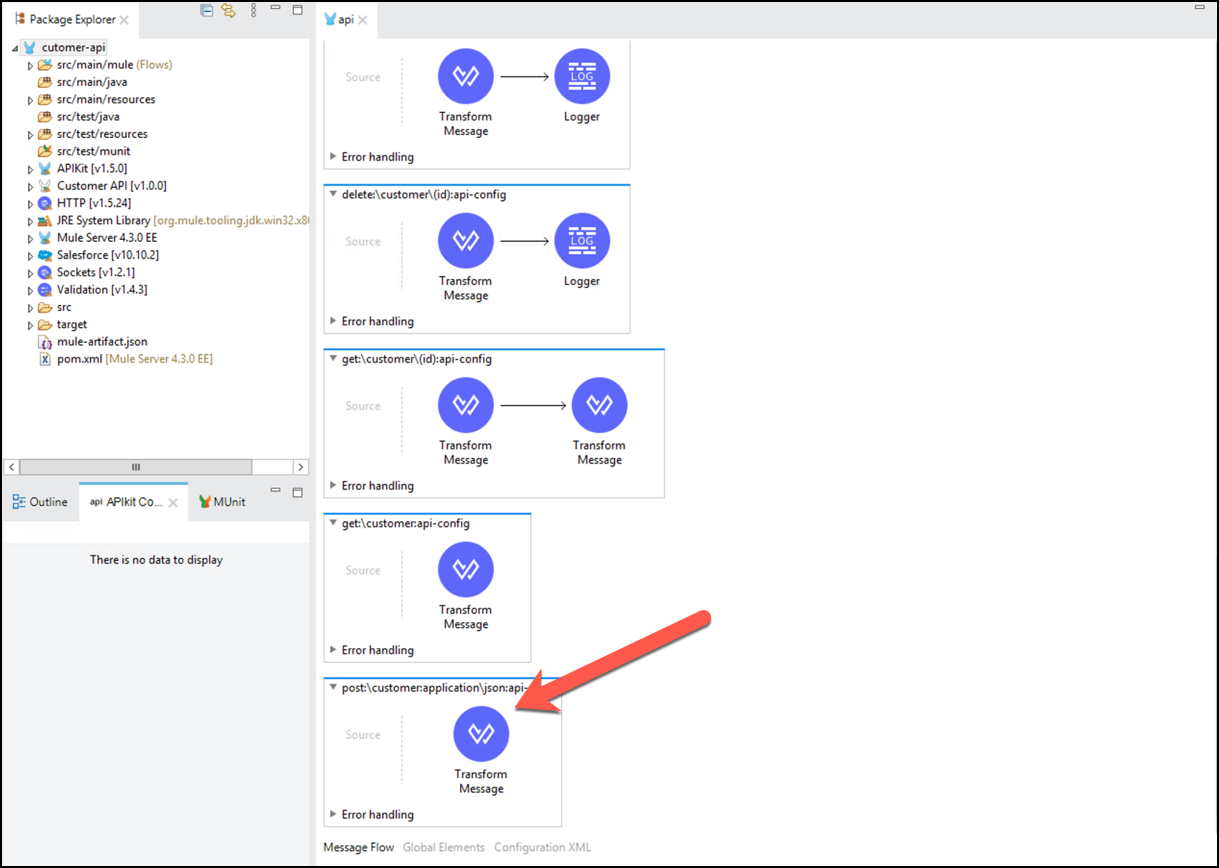The height and width of the screenshot is (868, 1219).
Task: Expand src/test/resources node
Action: [x=30, y=134]
